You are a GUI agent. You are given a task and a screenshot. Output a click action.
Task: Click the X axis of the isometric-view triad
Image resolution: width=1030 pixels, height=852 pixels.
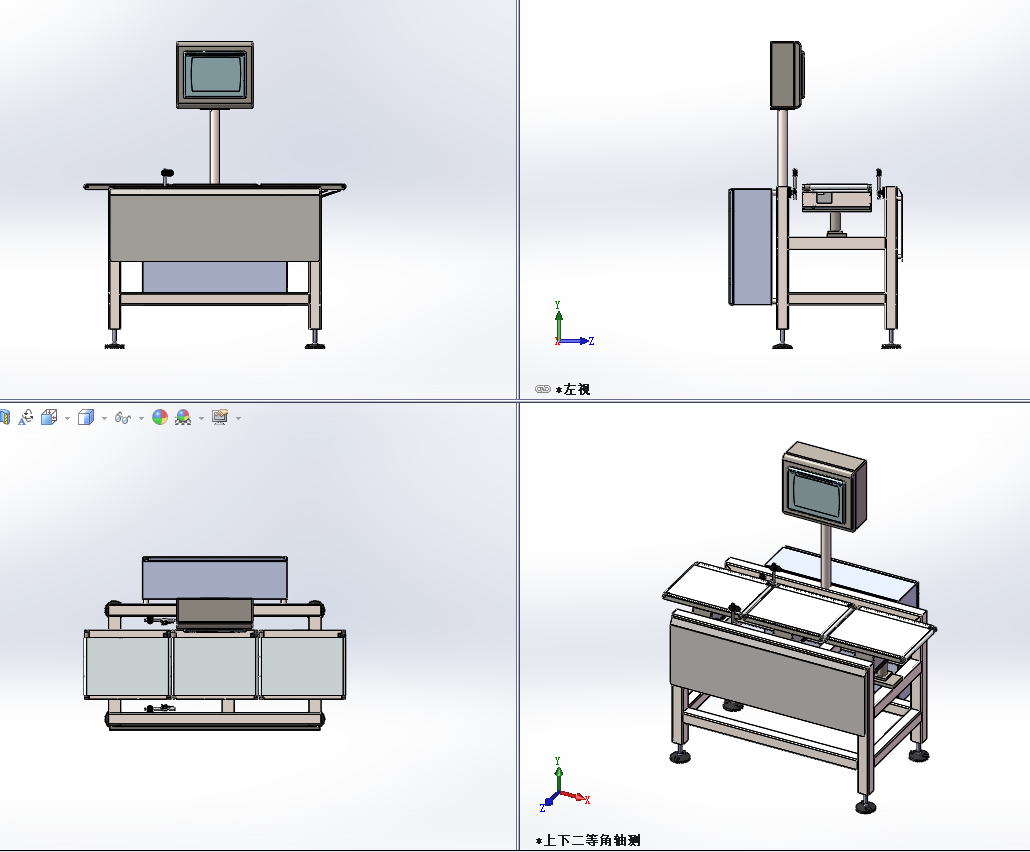[x=575, y=797]
